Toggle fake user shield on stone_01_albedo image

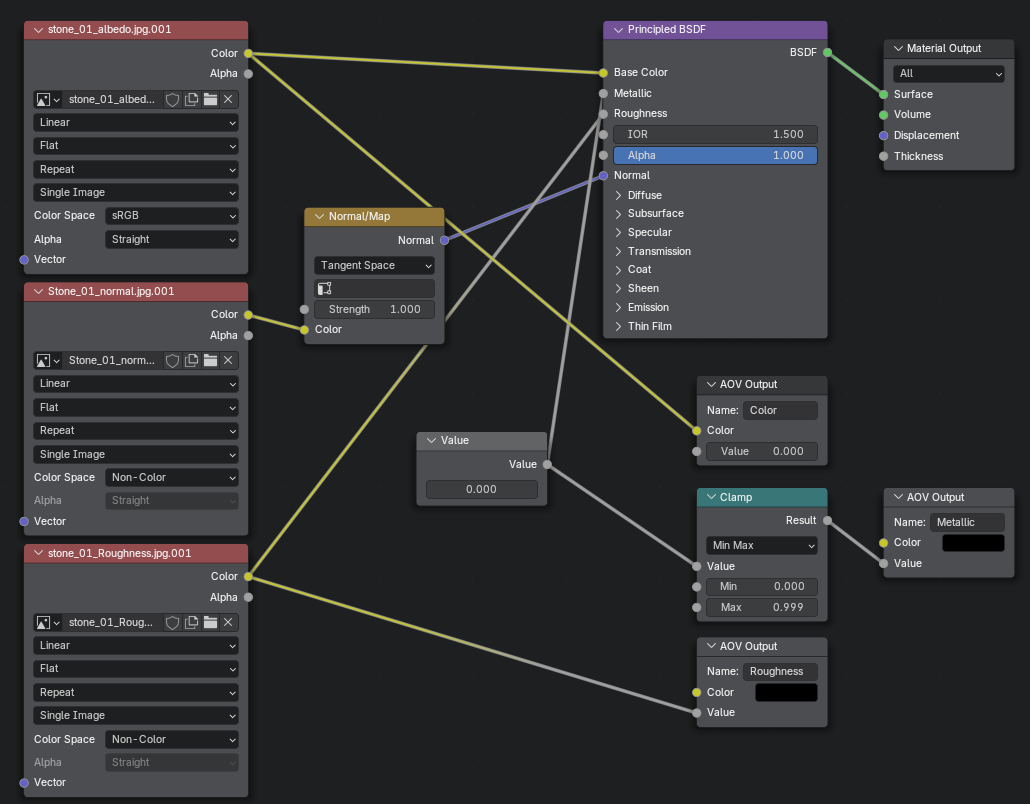click(172, 99)
